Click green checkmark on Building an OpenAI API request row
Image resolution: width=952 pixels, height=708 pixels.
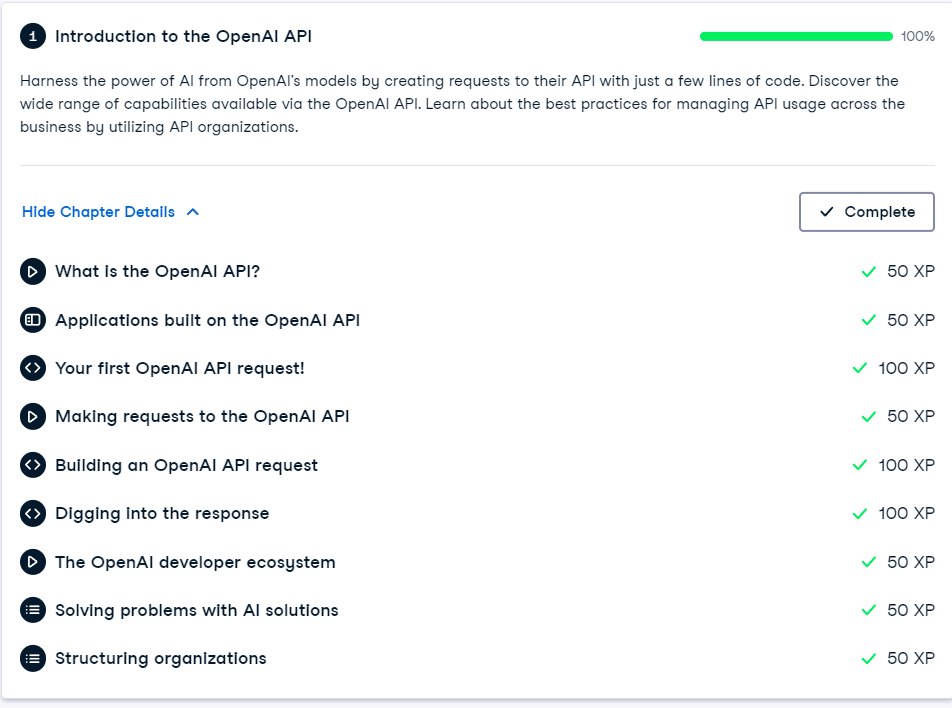tap(860, 465)
